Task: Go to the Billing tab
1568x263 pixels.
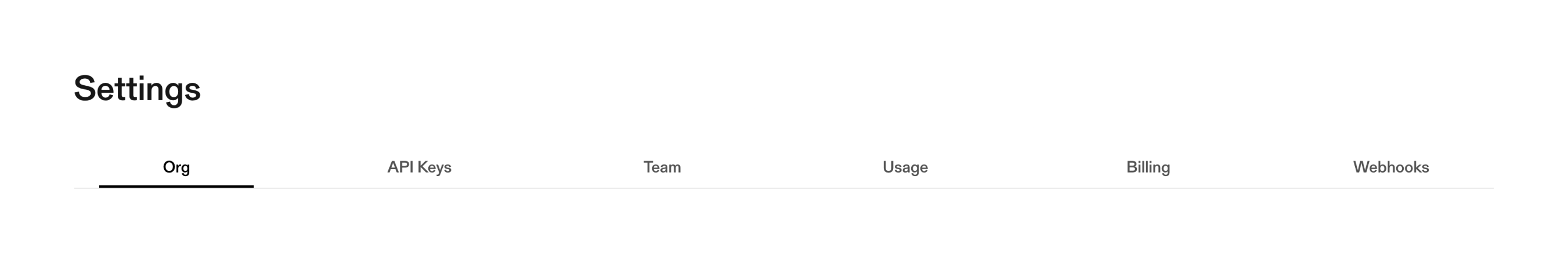Action: [x=1147, y=167]
